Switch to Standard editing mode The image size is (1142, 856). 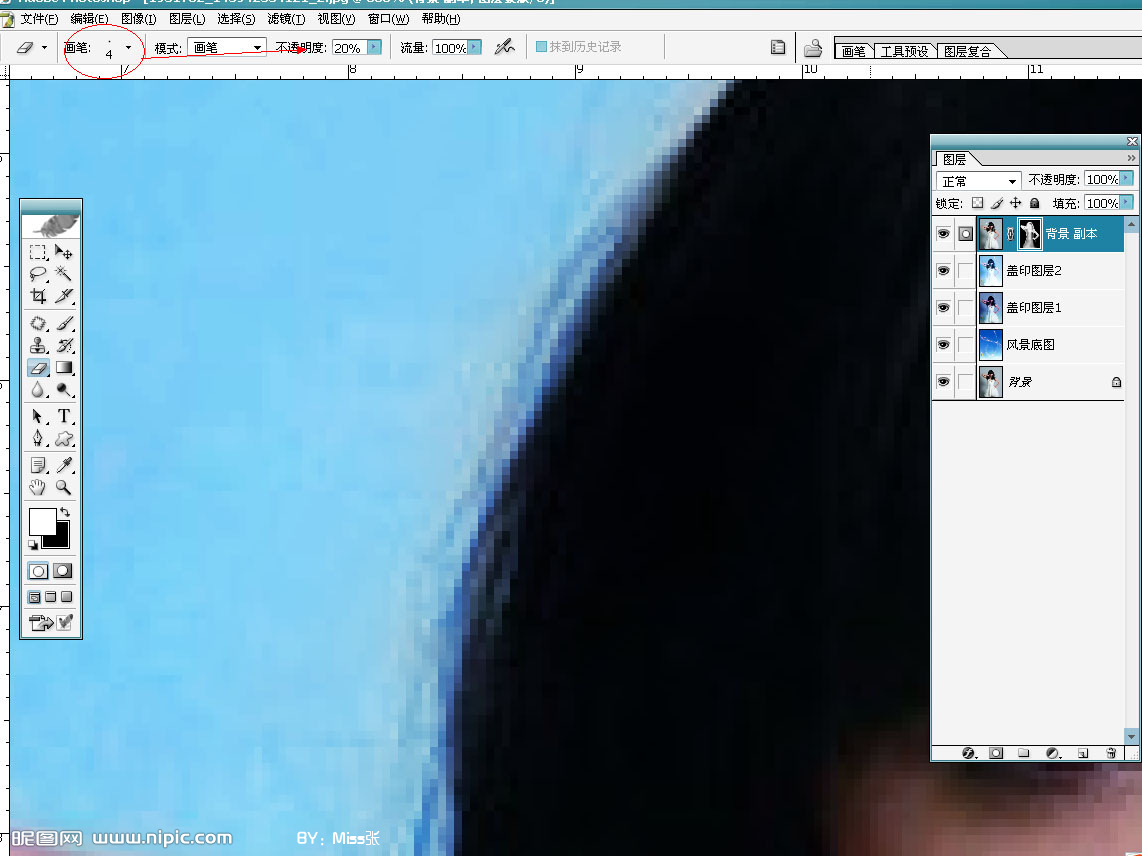[x=39, y=571]
